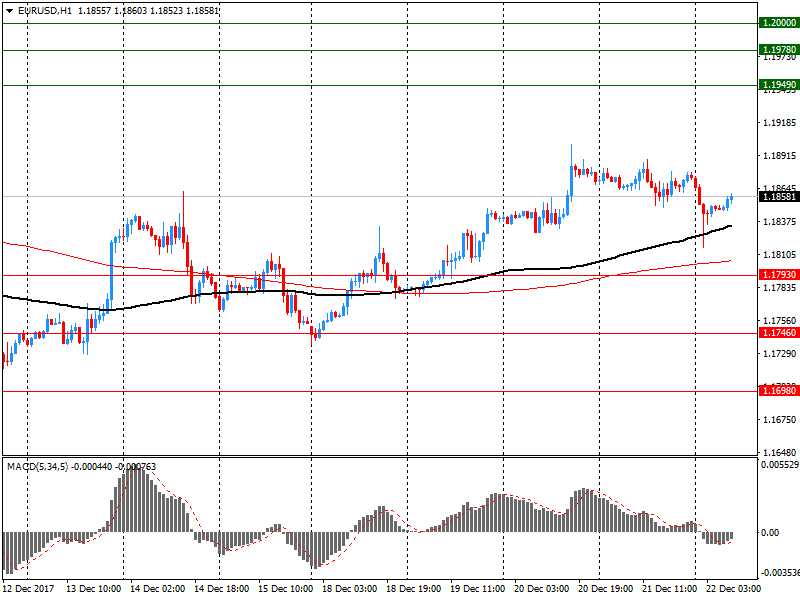Image resolution: width=800 pixels, height=600 pixels.
Task: Select the green horizontal line at 1.20000
Action: 380,23
